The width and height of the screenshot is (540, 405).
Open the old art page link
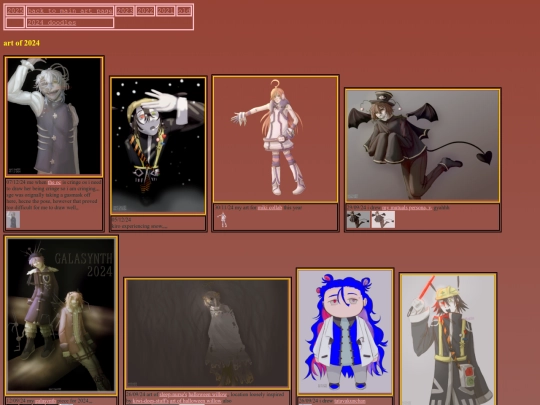(x=184, y=11)
